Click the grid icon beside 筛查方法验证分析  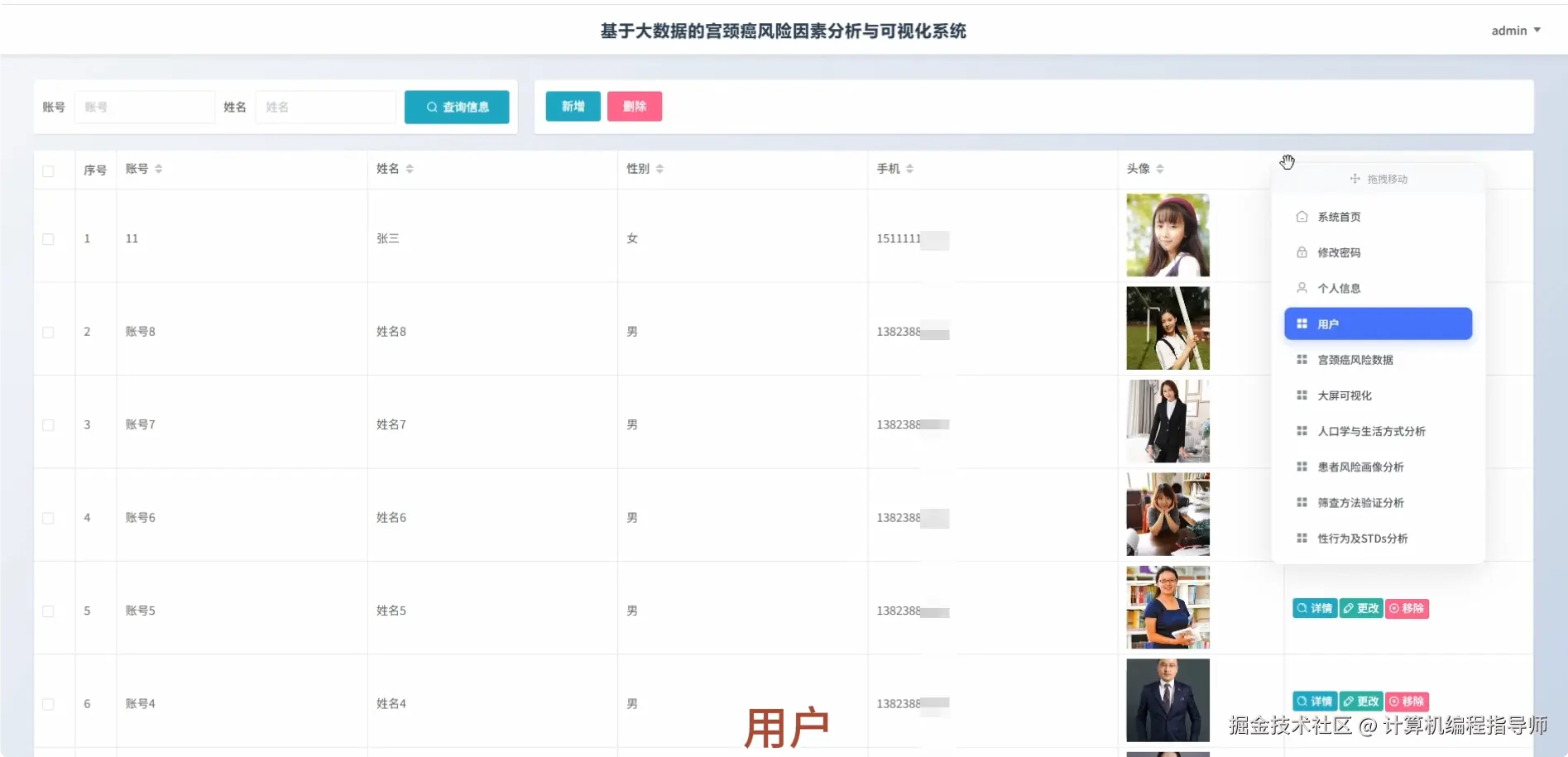1302,501
